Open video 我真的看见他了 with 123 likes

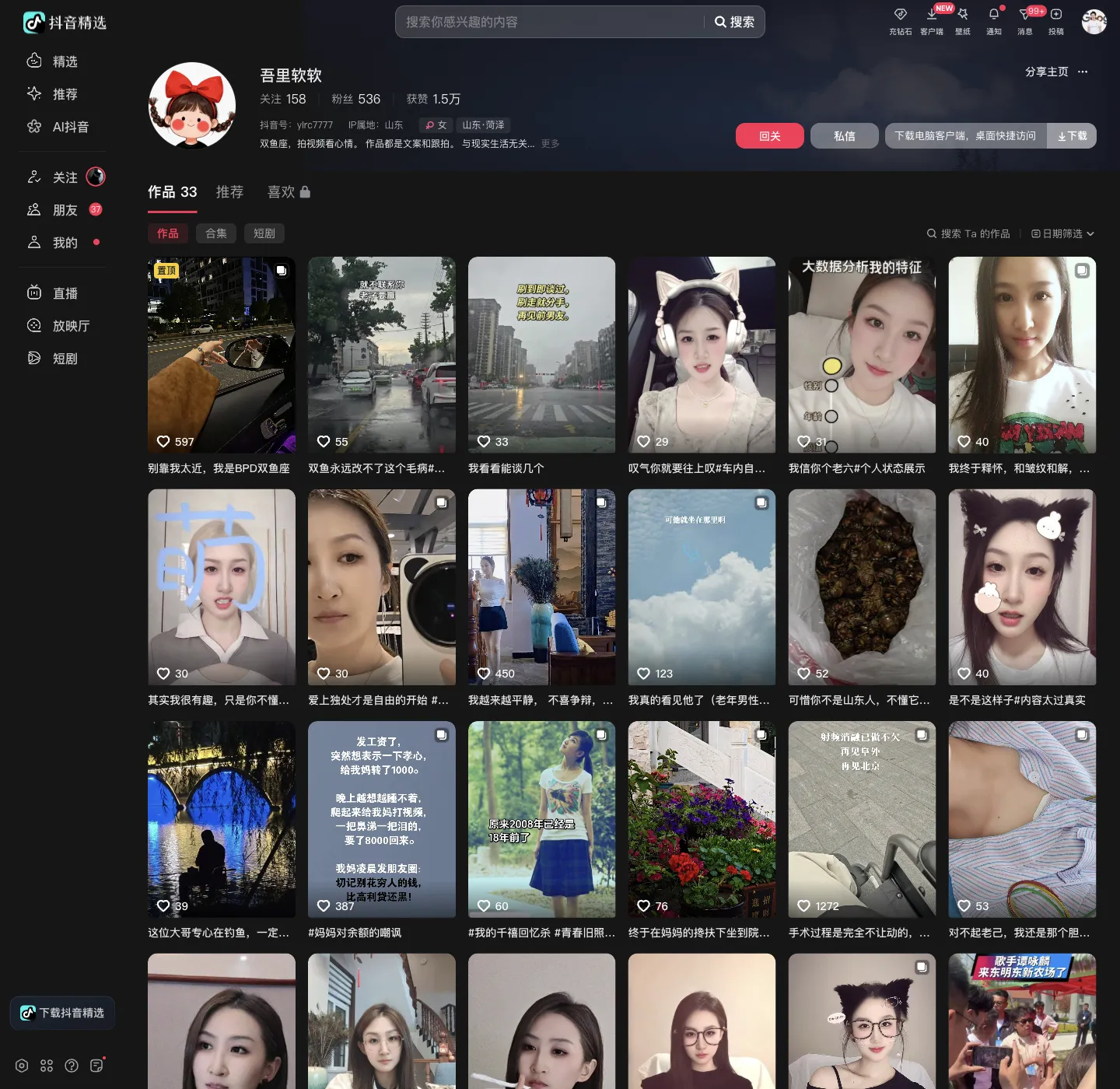click(x=702, y=587)
